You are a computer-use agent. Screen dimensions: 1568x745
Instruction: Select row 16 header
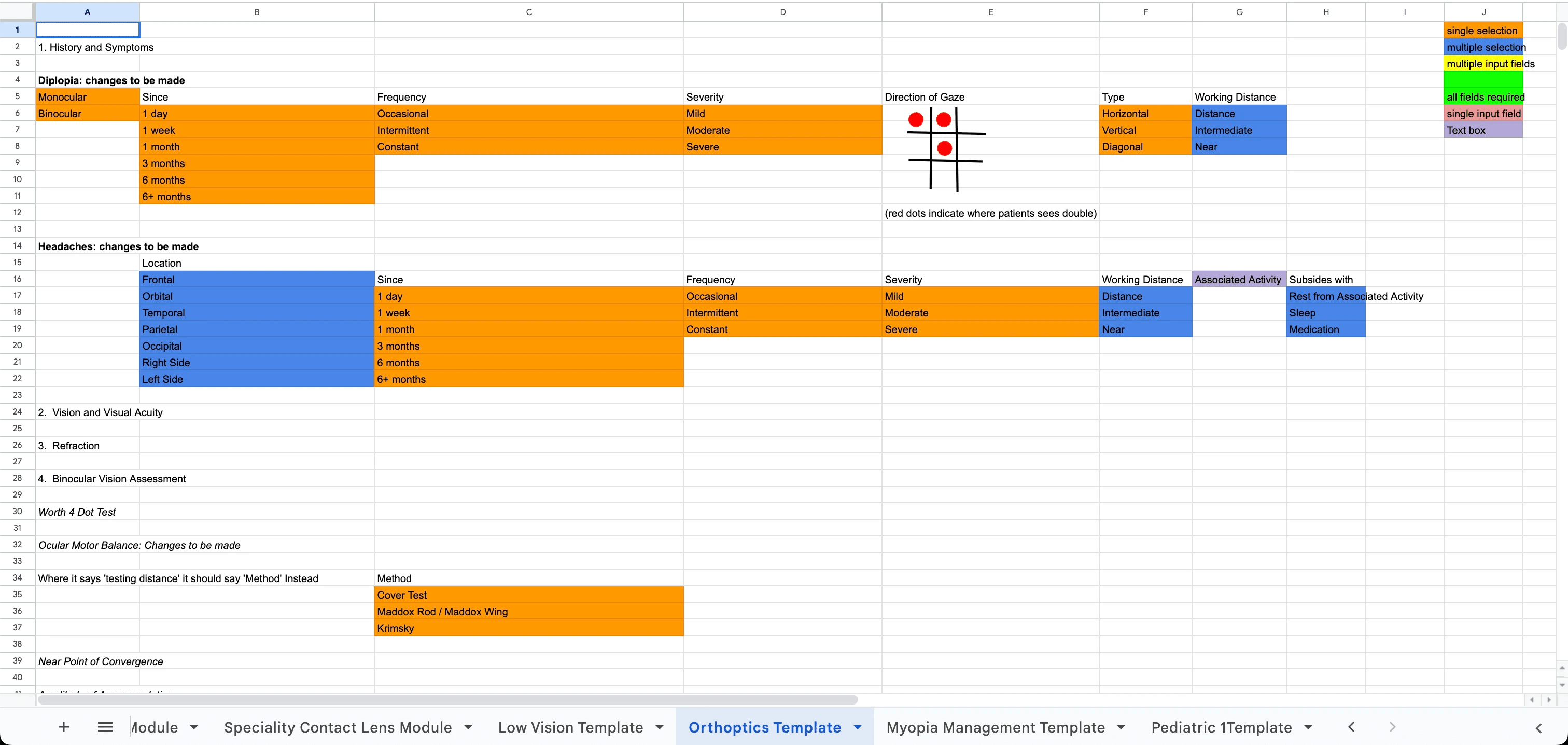17,279
